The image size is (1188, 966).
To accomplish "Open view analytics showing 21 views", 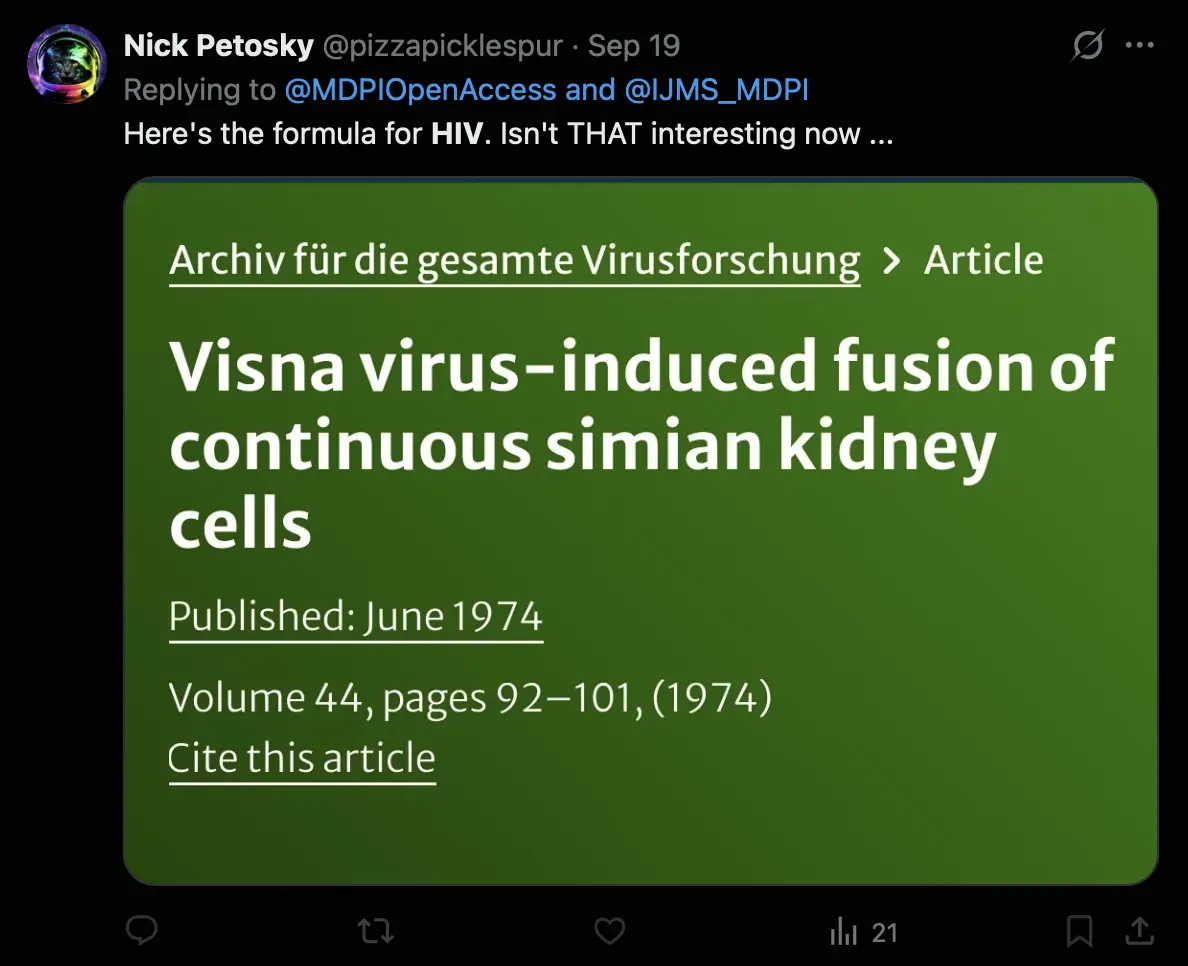I will click(864, 933).
